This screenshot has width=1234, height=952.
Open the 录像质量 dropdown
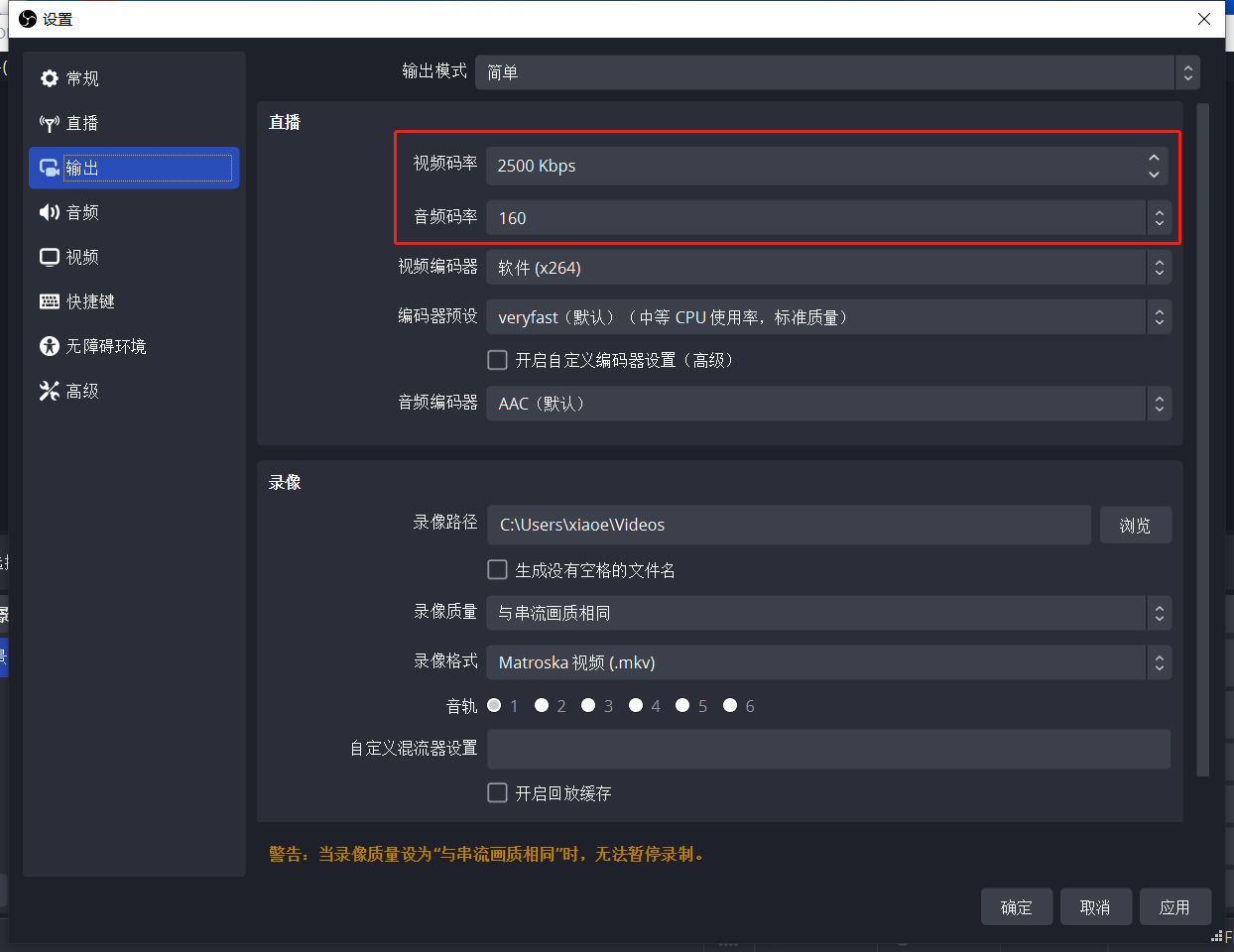(x=827, y=613)
